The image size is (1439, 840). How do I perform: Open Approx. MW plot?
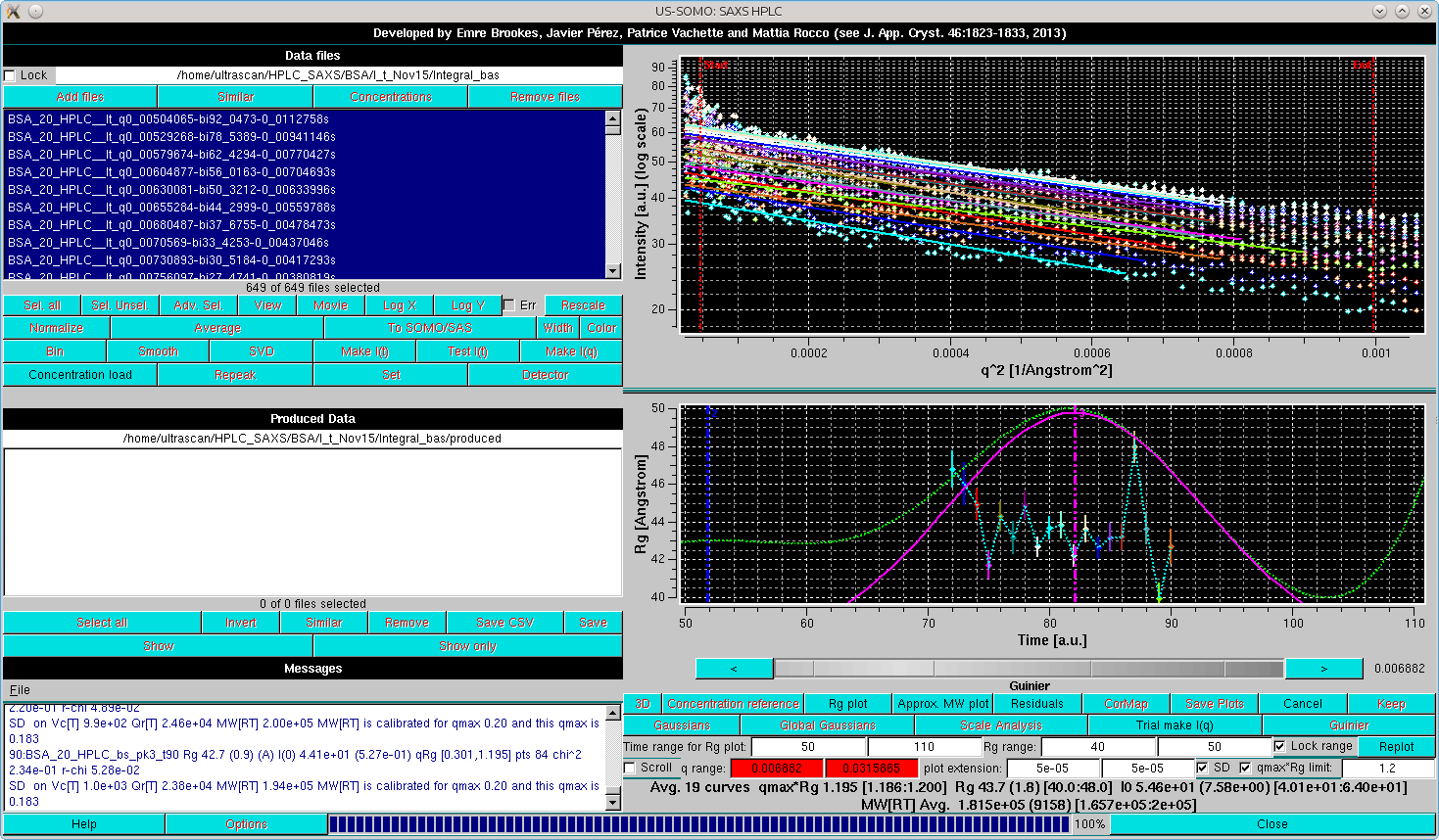point(943,704)
